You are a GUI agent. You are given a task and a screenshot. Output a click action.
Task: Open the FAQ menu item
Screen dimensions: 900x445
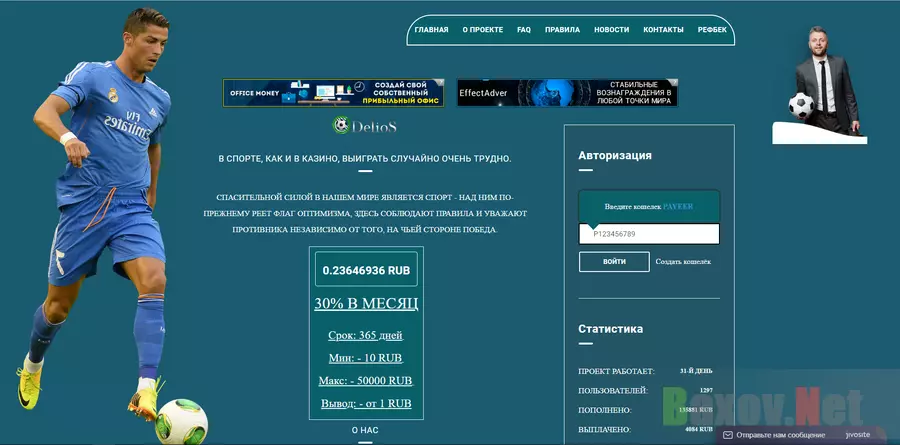click(524, 30)
